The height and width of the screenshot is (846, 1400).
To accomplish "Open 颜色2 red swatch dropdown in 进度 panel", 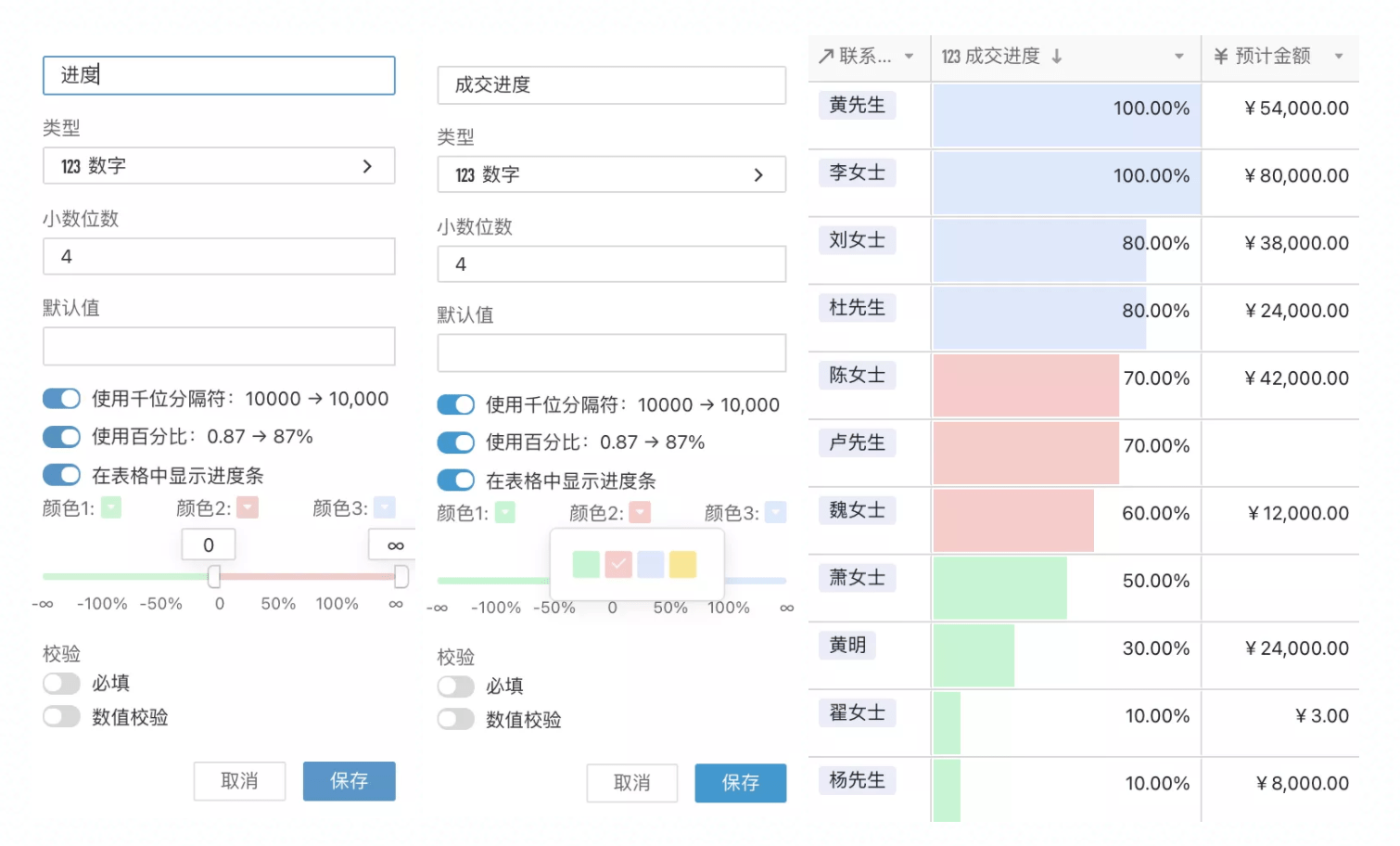I will click(x=248, y=507).
